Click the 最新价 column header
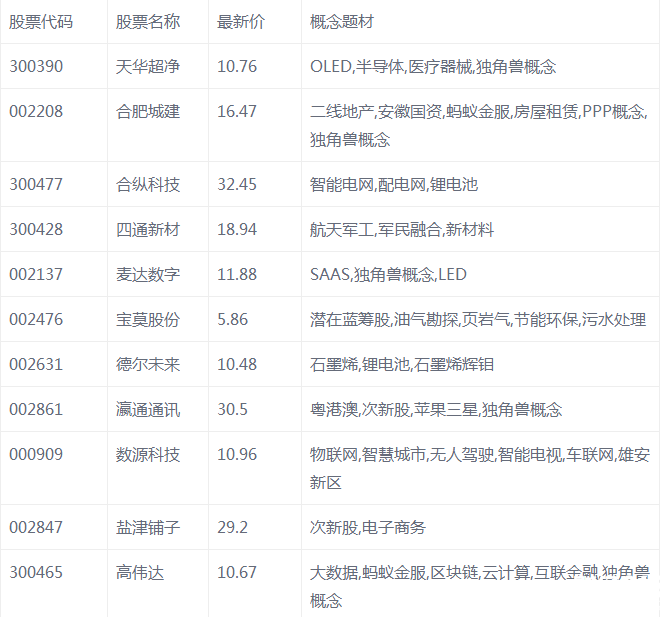Screen dimensions: 669x617 (x=241, y=22)
